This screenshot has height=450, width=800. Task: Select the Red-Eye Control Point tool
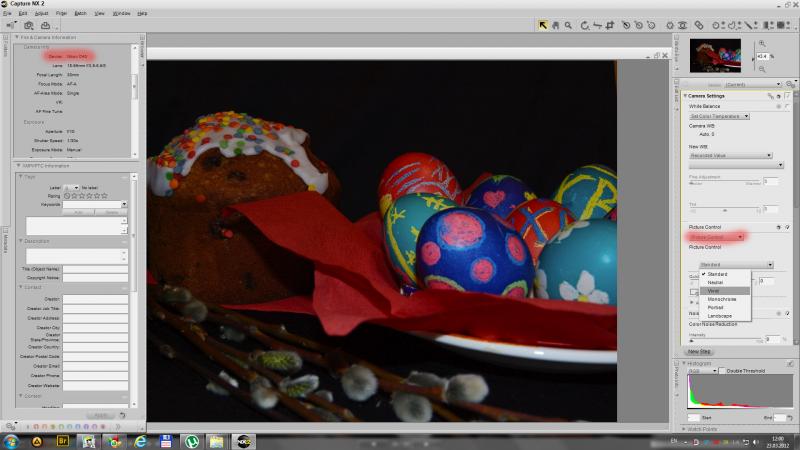[x=683, y=25]
